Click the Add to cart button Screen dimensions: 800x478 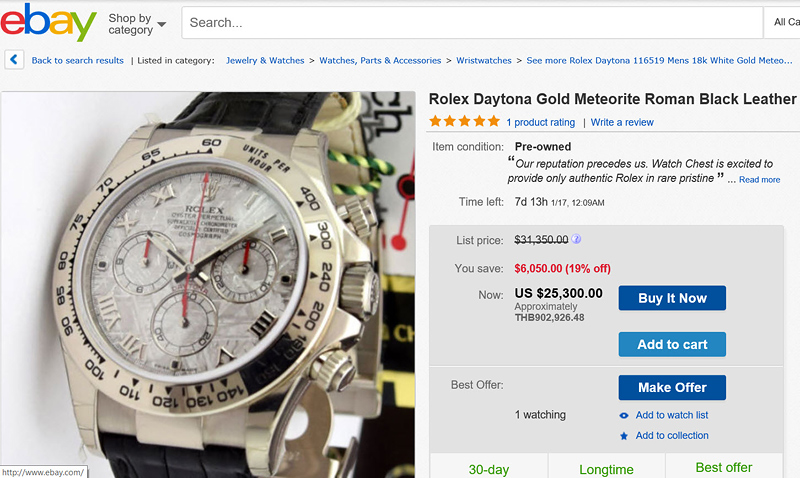click(672, 344)
